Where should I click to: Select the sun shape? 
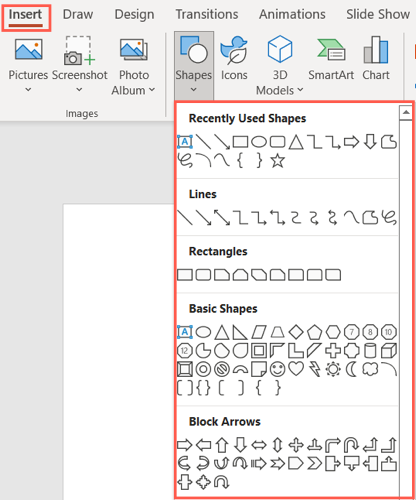tap(333, 369)
